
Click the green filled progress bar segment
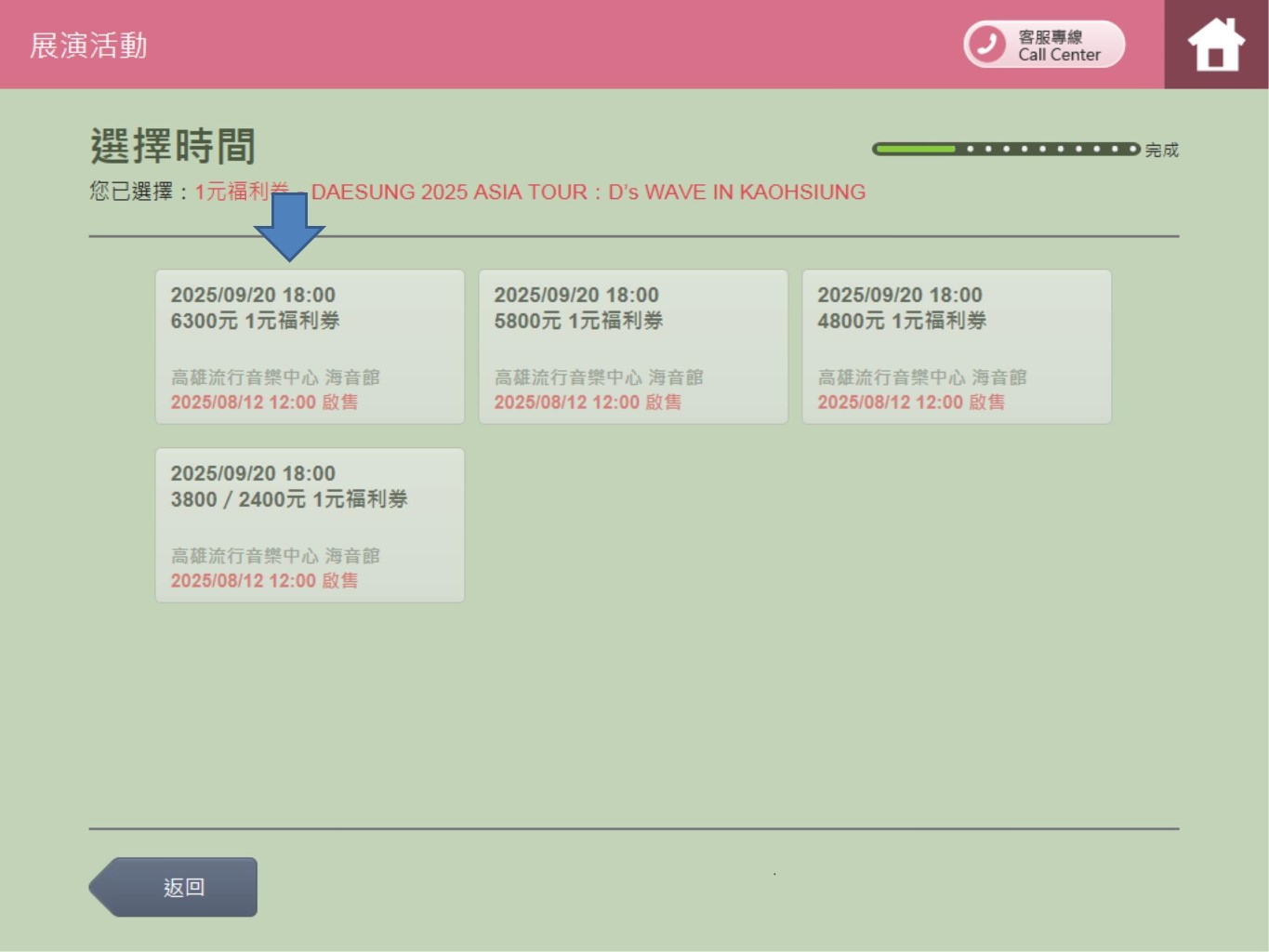coord(915,149)
